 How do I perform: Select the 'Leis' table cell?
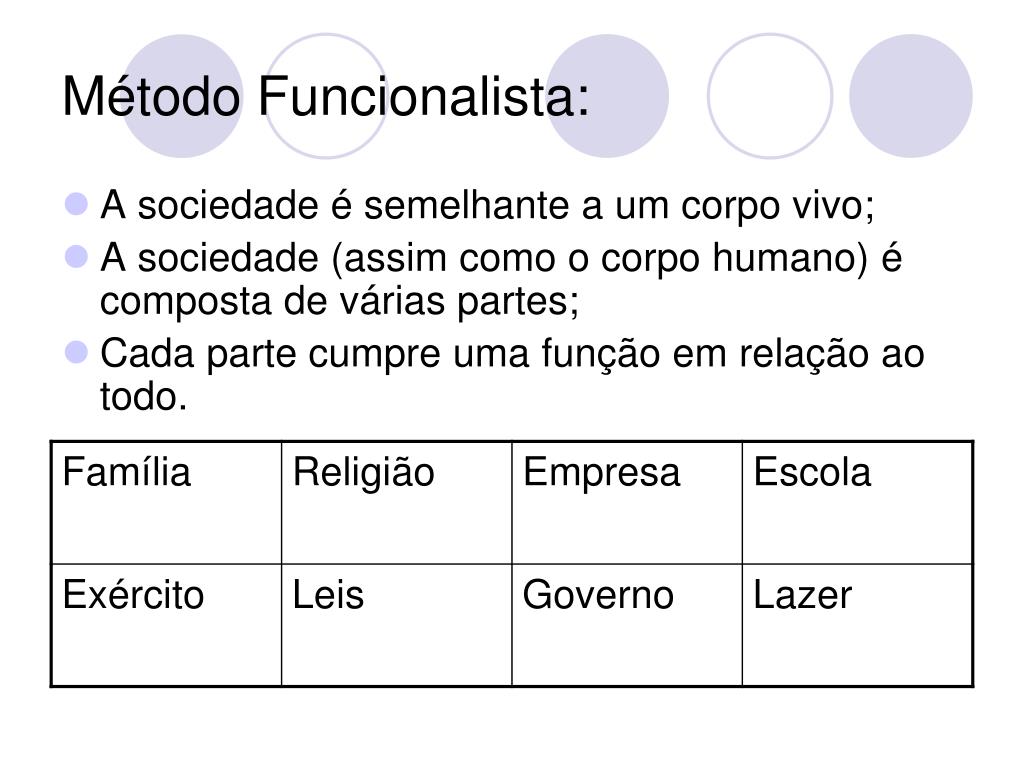[x=396, y=625]
